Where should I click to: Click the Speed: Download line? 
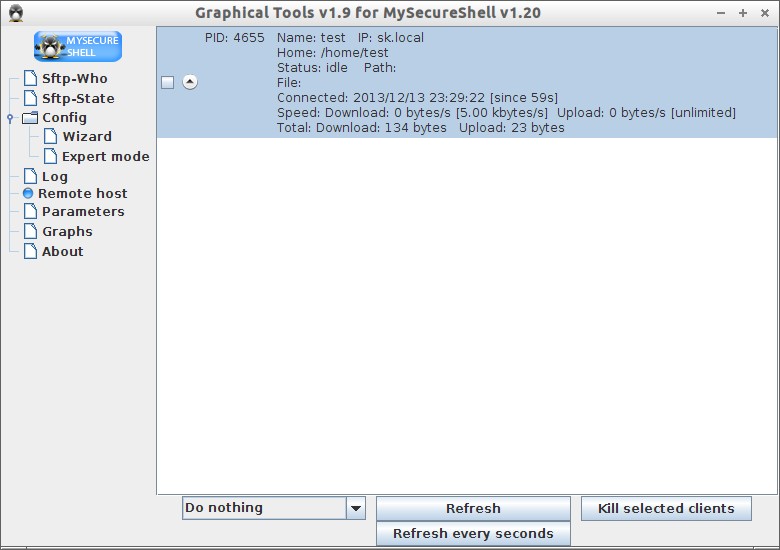(506, 113)
